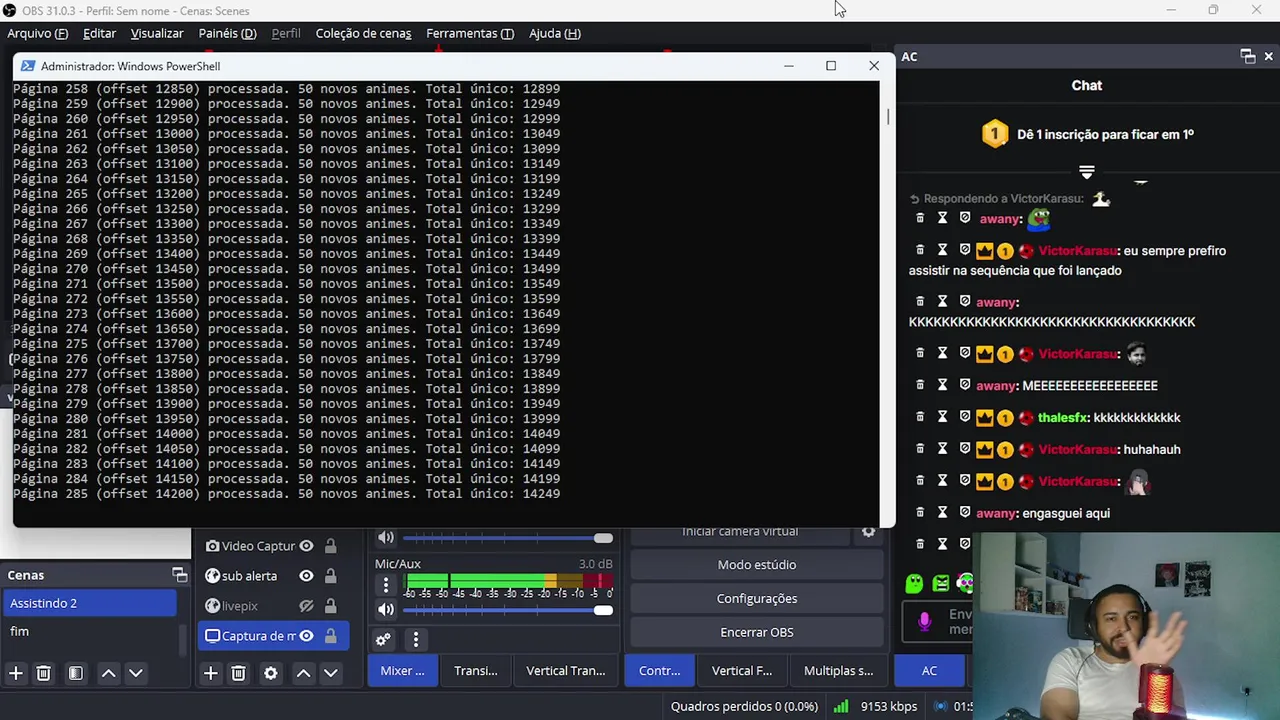Delete selected source with trash icon
Viewport: 1280px width, 720px height.
coord(238,674)
